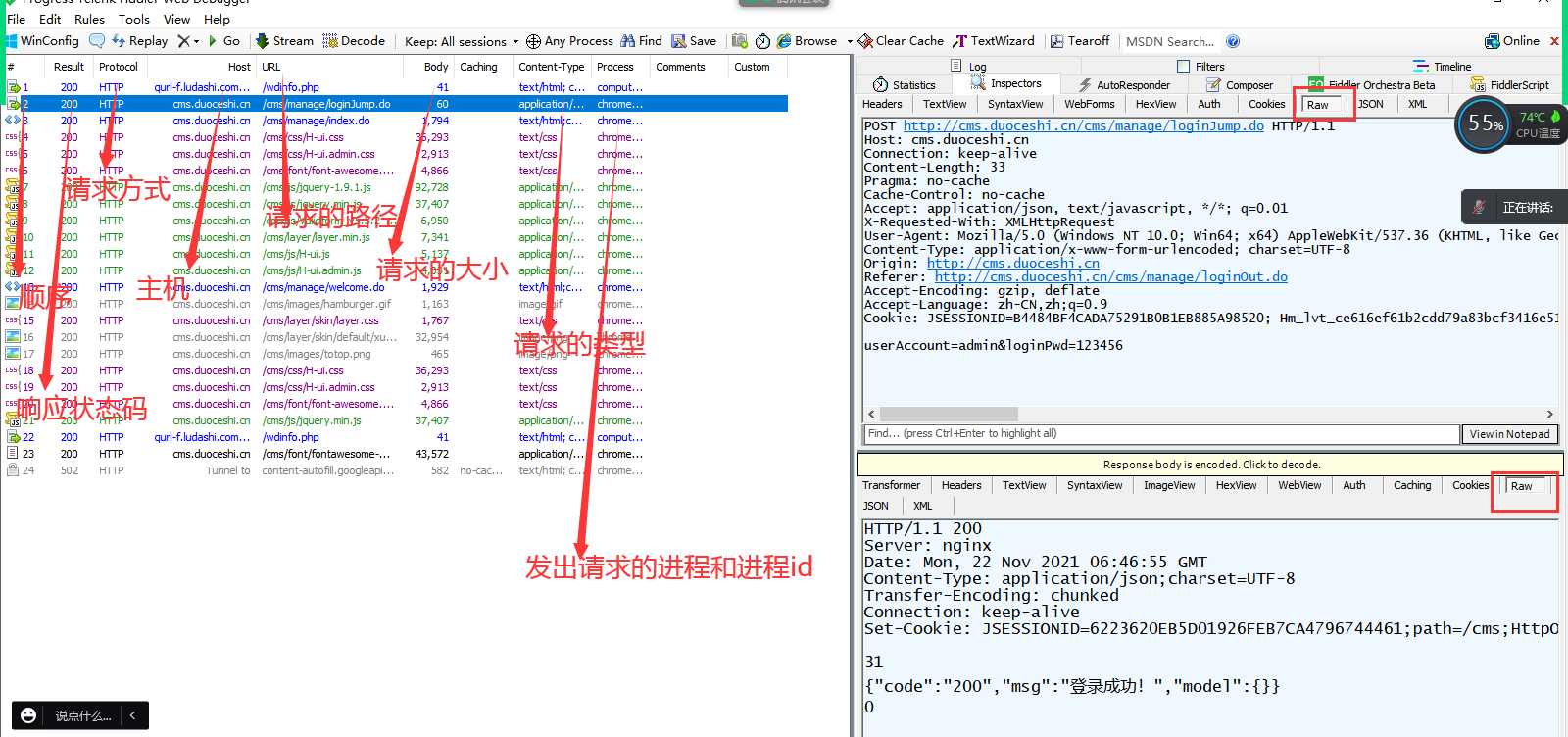Select the response ImageView tab
1568x737 pixels.
pos(1169,485)
